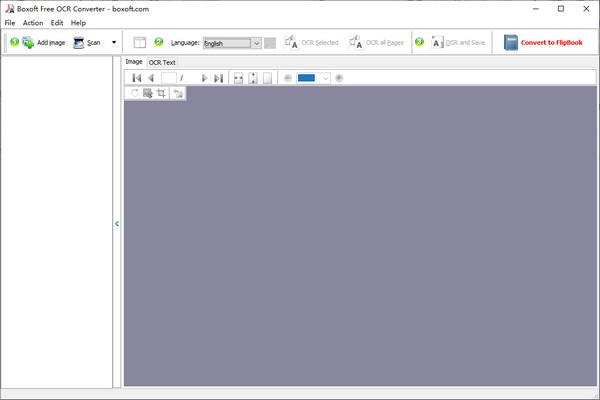Click the zoom out round button

pyautogui.click(x=288, y=78)
